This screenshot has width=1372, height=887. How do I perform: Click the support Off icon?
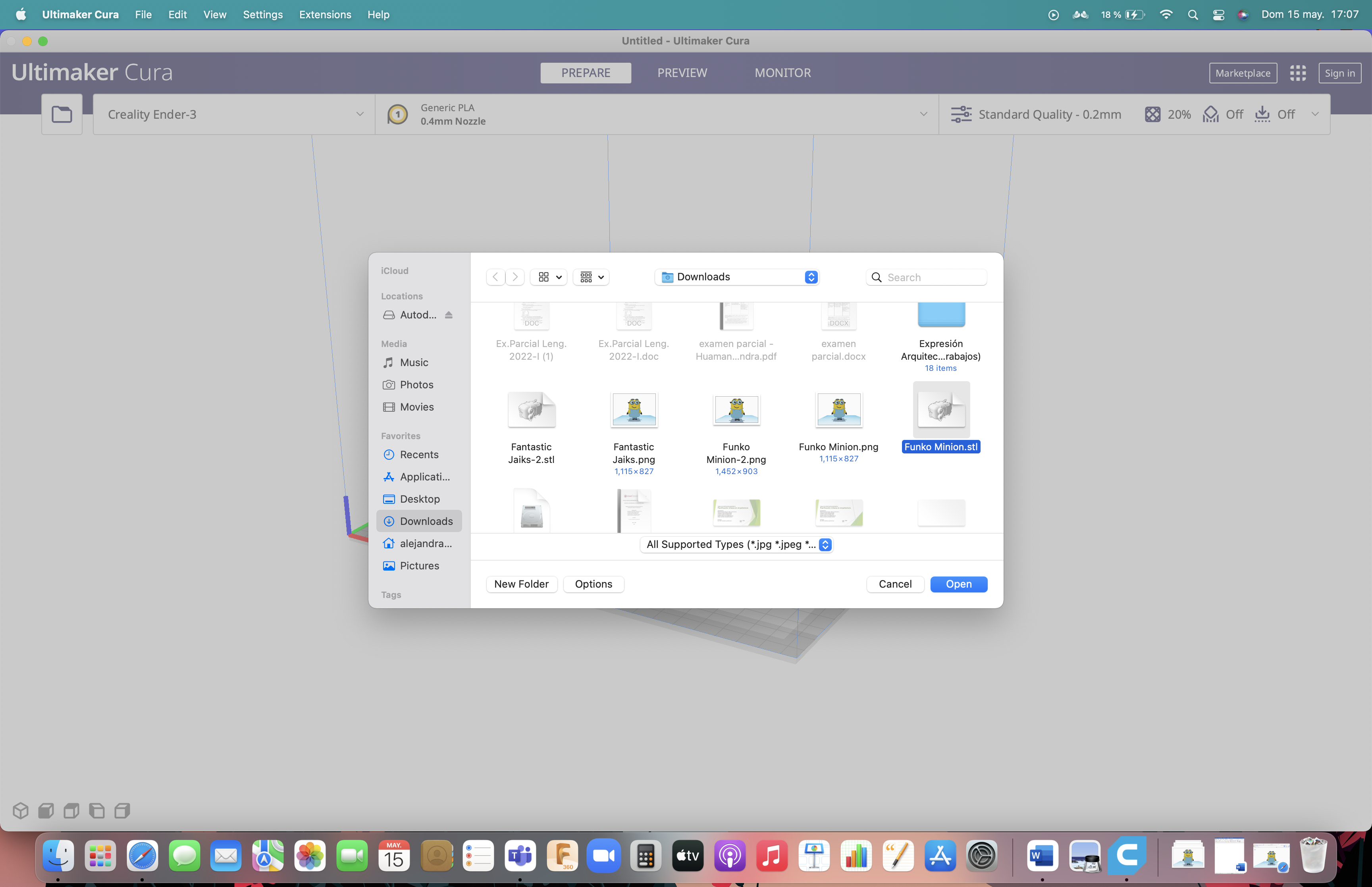(x=1211, y=114)
